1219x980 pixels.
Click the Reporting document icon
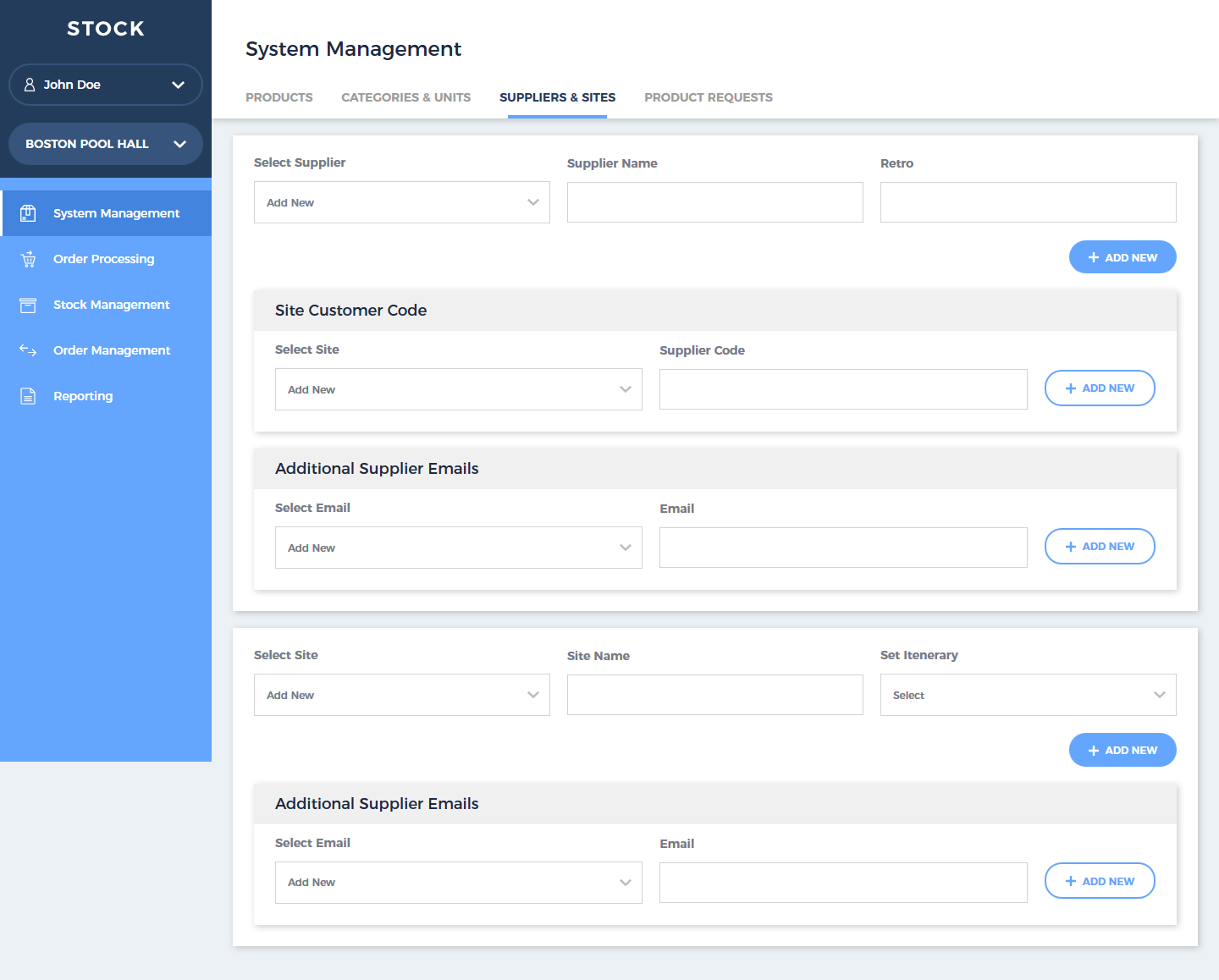28,396
